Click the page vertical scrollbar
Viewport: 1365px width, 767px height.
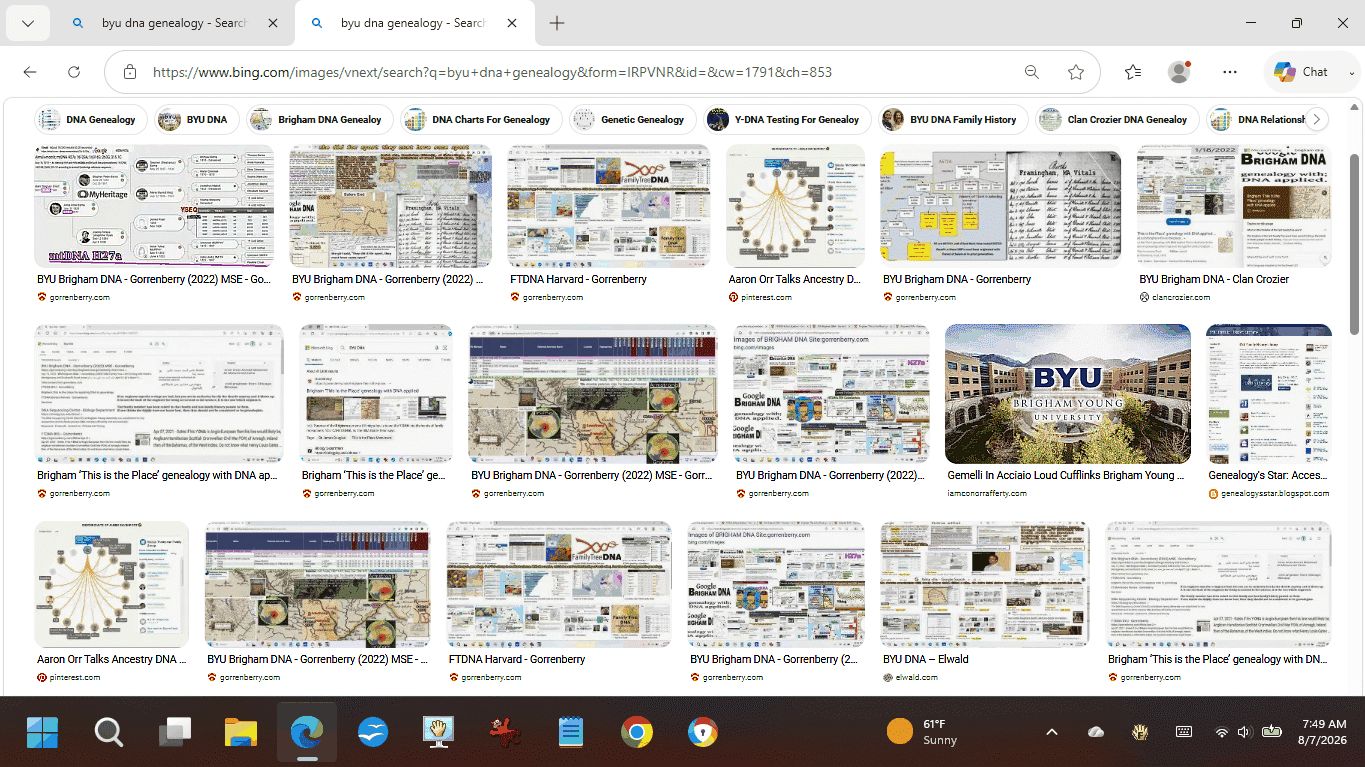pos(1355,244)
